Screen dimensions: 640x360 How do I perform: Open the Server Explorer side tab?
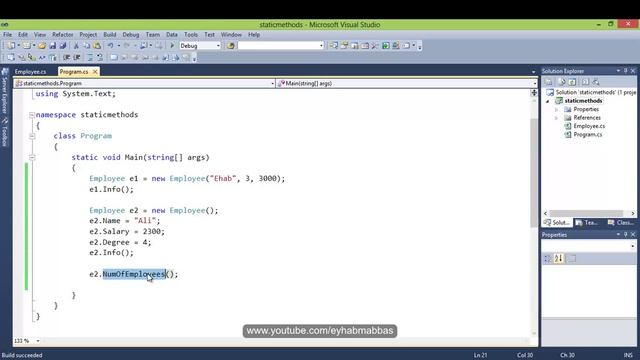[x=5, y=91]
